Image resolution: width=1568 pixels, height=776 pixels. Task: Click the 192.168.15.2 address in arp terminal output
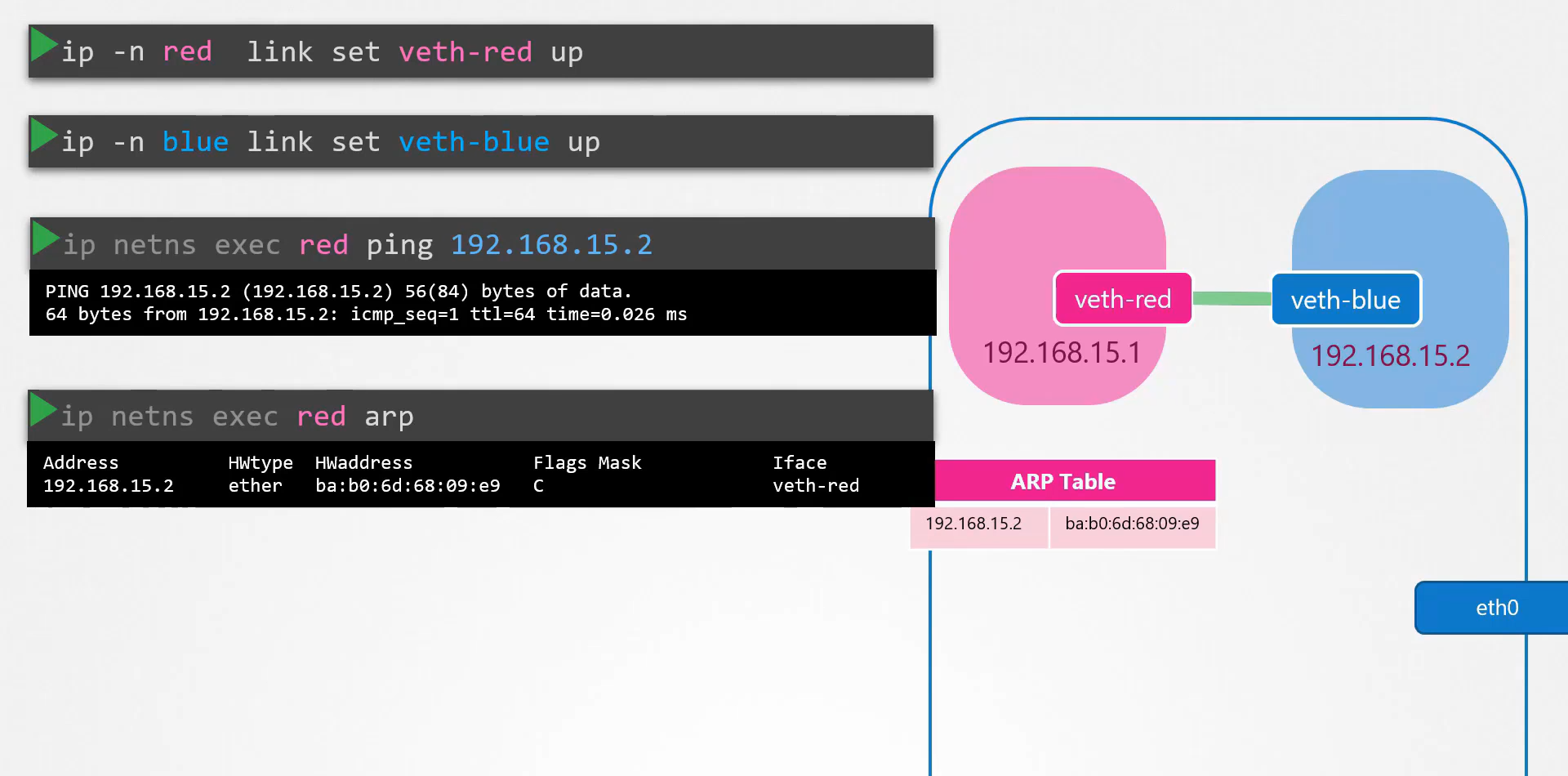pyautogui.click(x=109, y=486)
